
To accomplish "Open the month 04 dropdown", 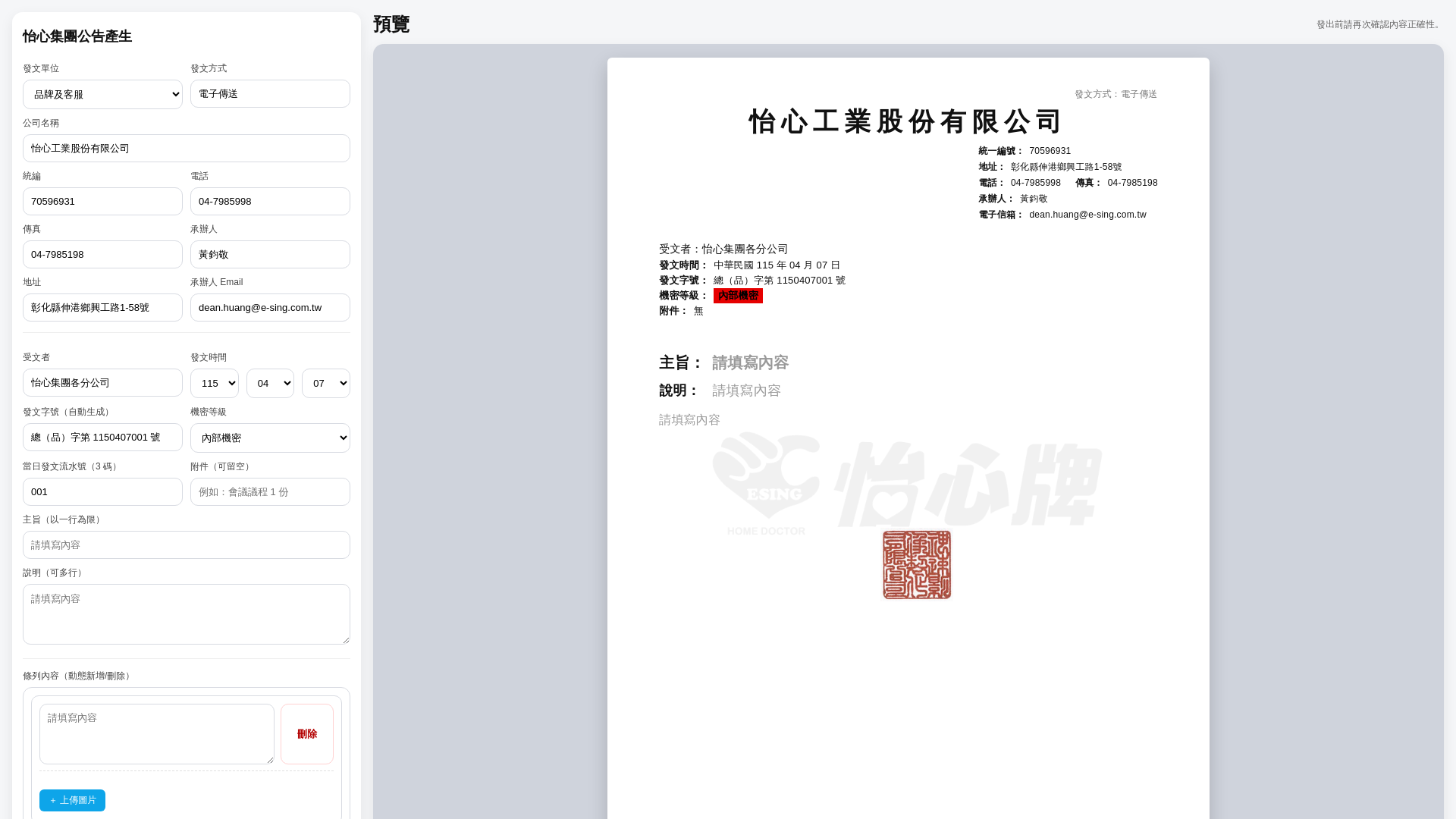I will tap(270, 384).
